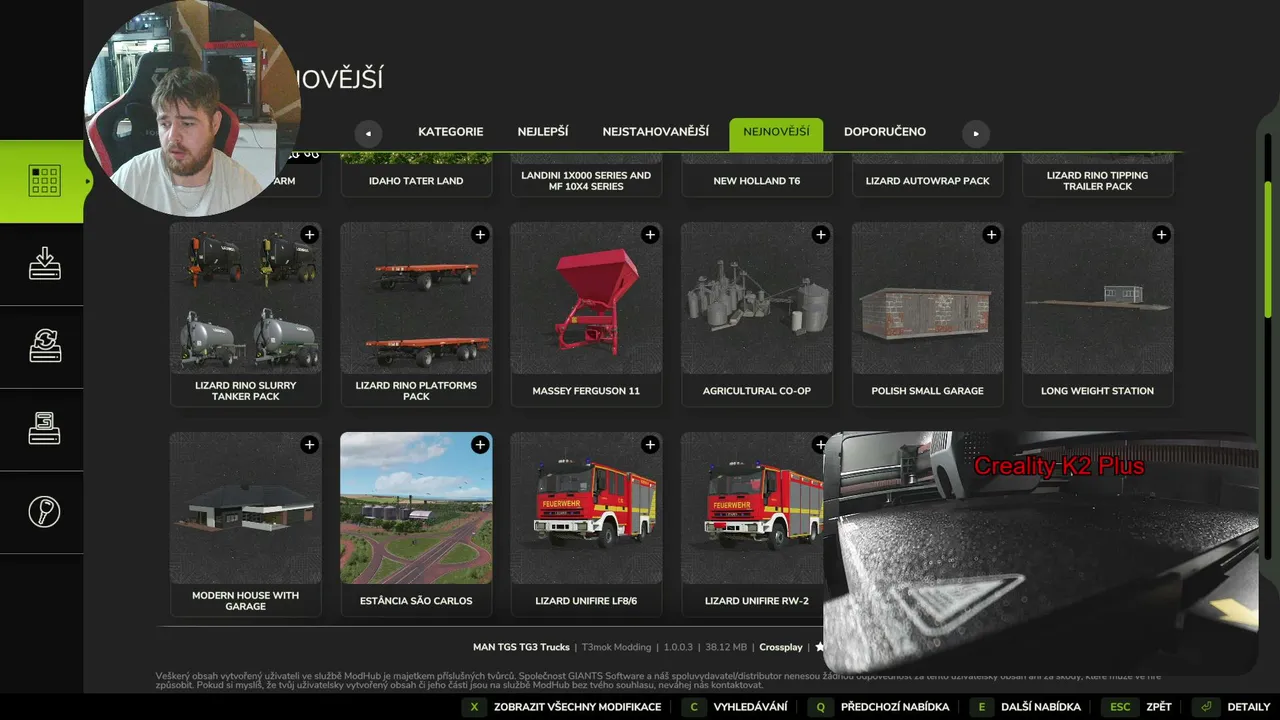1280x720 pixels.
Task: Select the Polish Small Garage thumbnail
Action: 927,298
